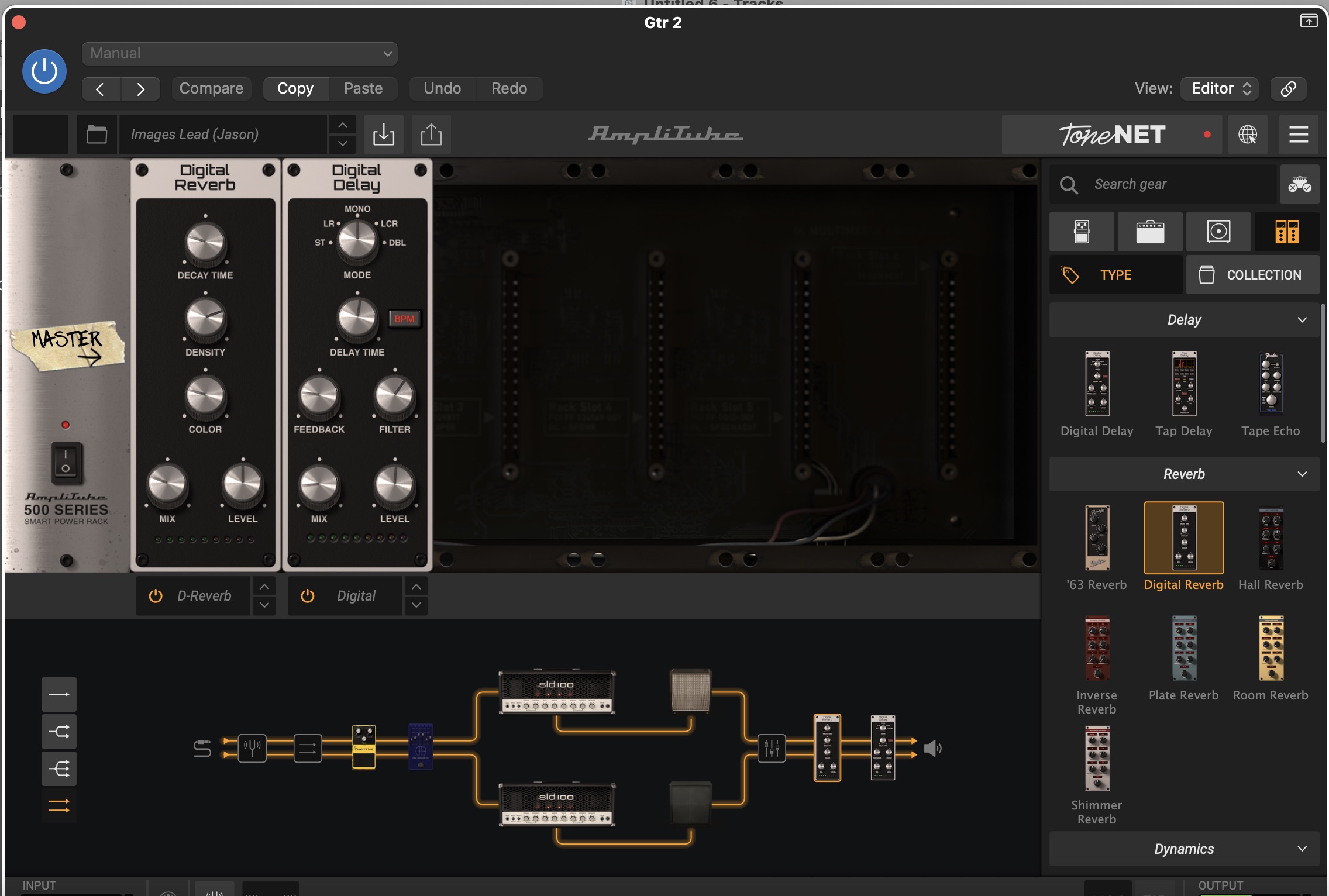
Task: Click the tuner block in signal chain
Action: (252, 748)
